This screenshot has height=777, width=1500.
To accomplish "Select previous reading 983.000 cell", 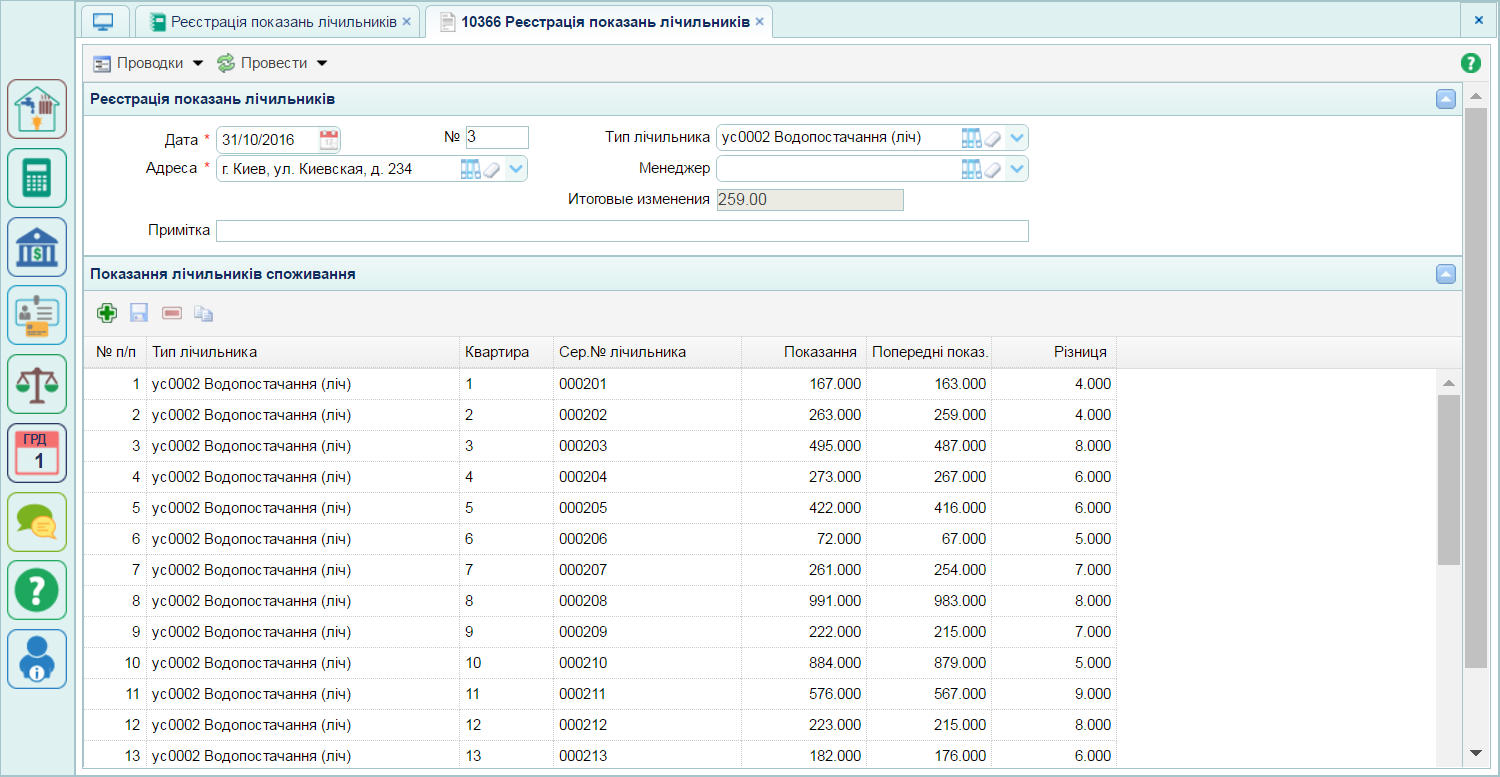I will click(x=928, y=601).
